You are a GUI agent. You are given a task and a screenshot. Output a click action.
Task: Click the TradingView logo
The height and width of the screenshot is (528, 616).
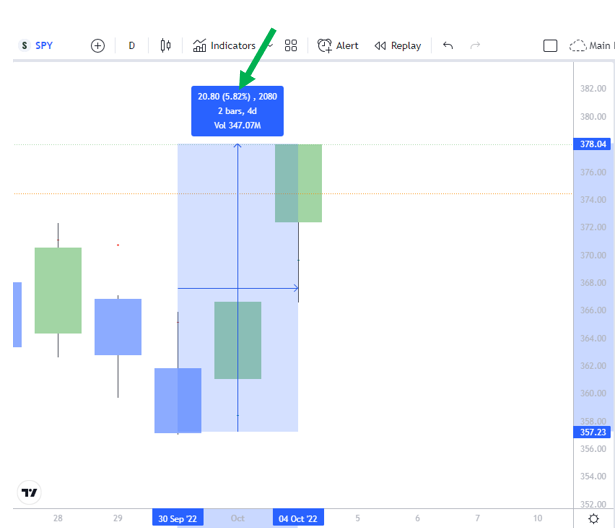[x=29, y=492]
